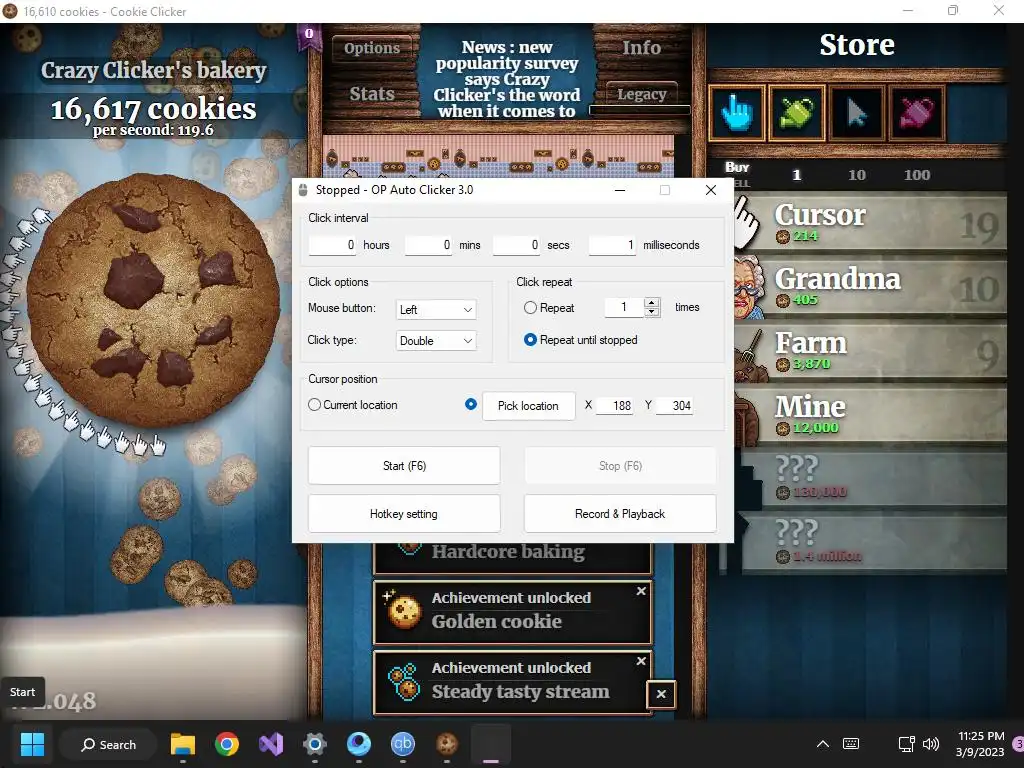
Task: Buy the green watering can upgrade
Action: pyautogui.click(x=797, y=113)
